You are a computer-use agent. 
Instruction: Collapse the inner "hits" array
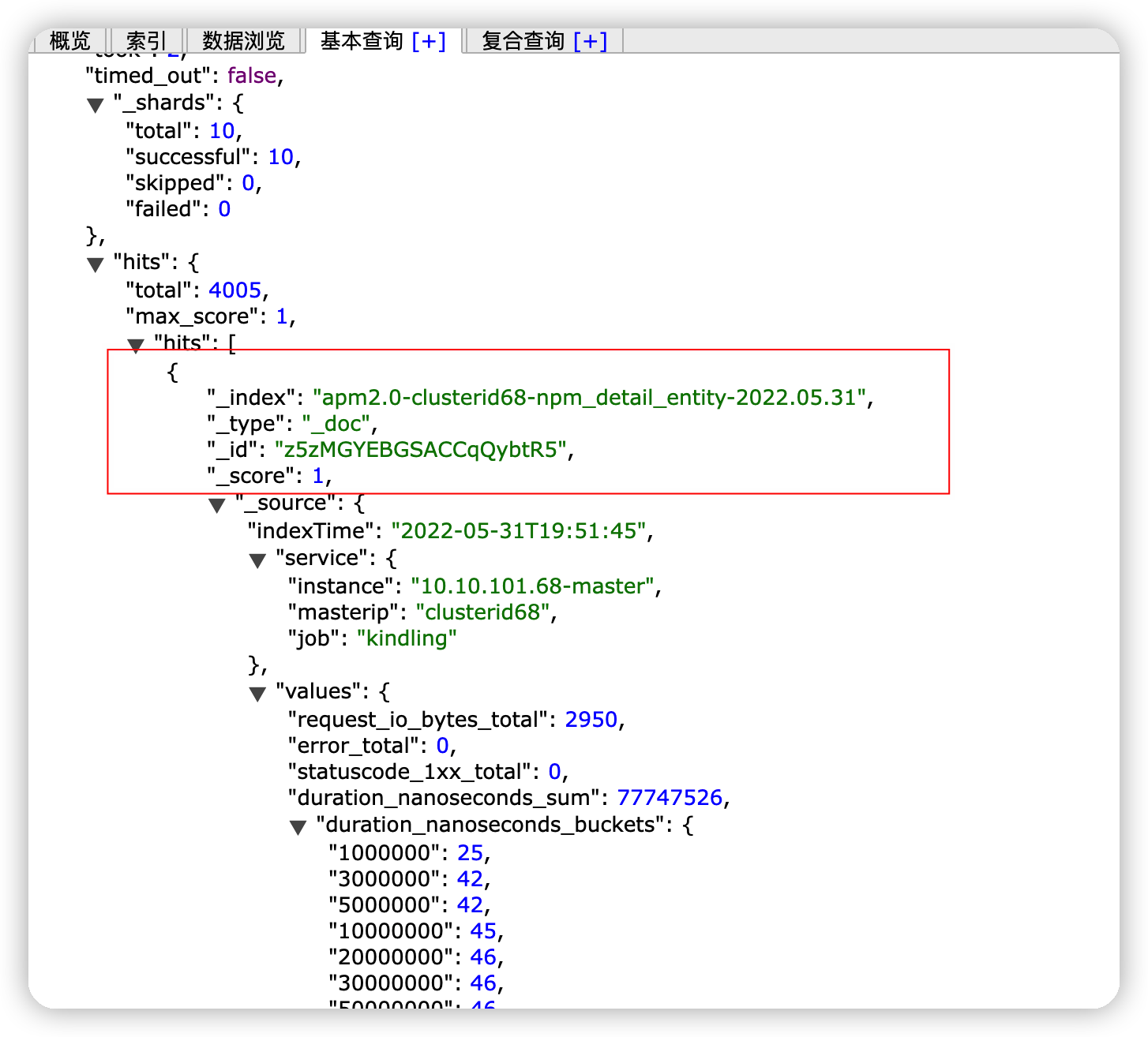136,345
